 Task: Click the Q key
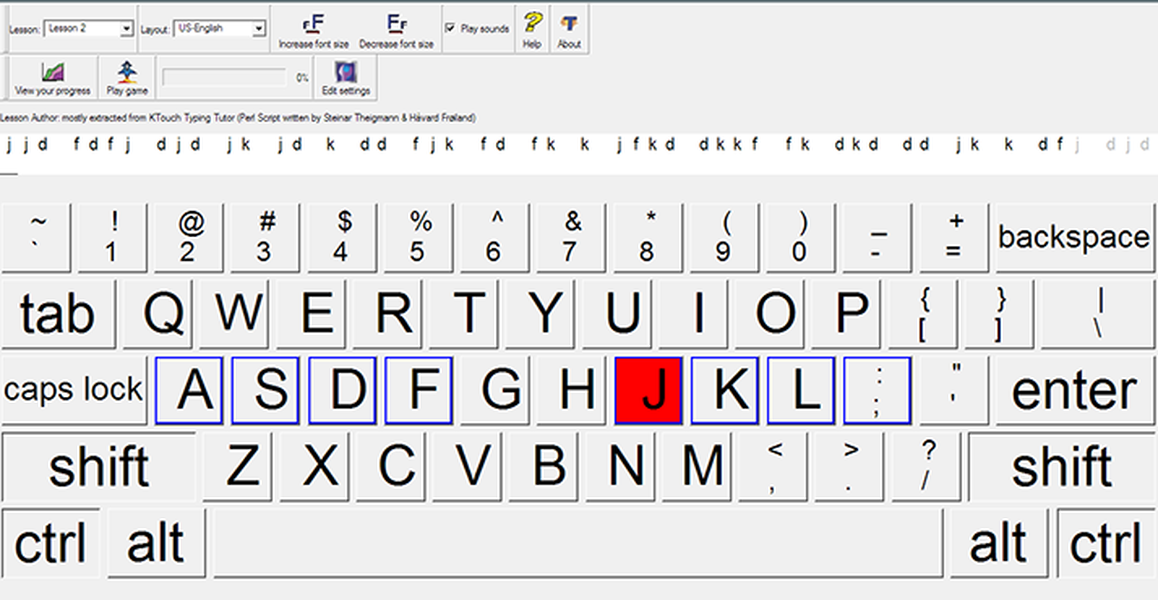tap(157, 314)
